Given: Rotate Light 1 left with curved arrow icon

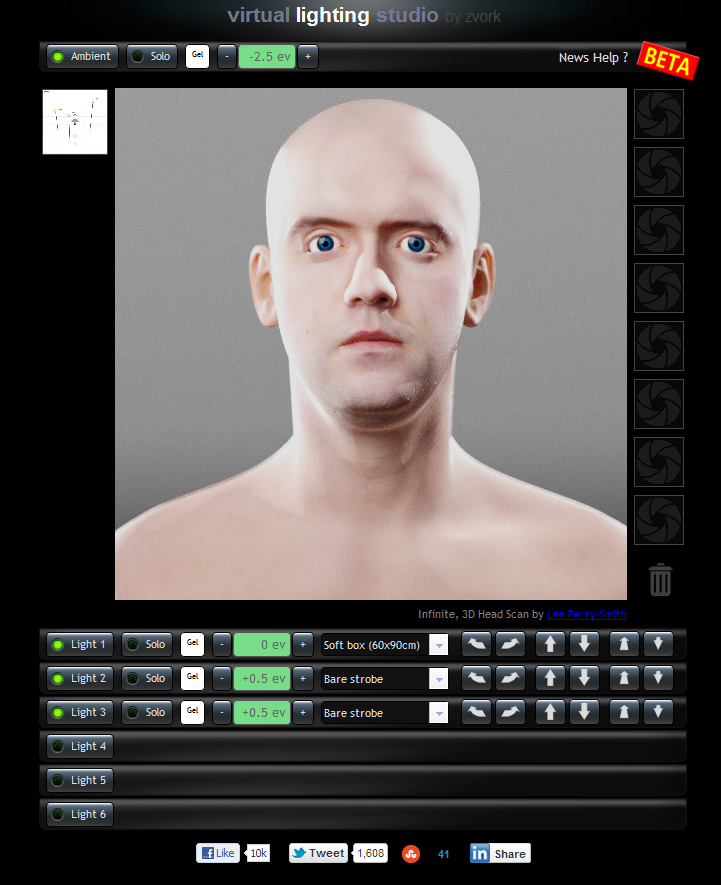Looking at the screenshot, I should pos(476,645).
